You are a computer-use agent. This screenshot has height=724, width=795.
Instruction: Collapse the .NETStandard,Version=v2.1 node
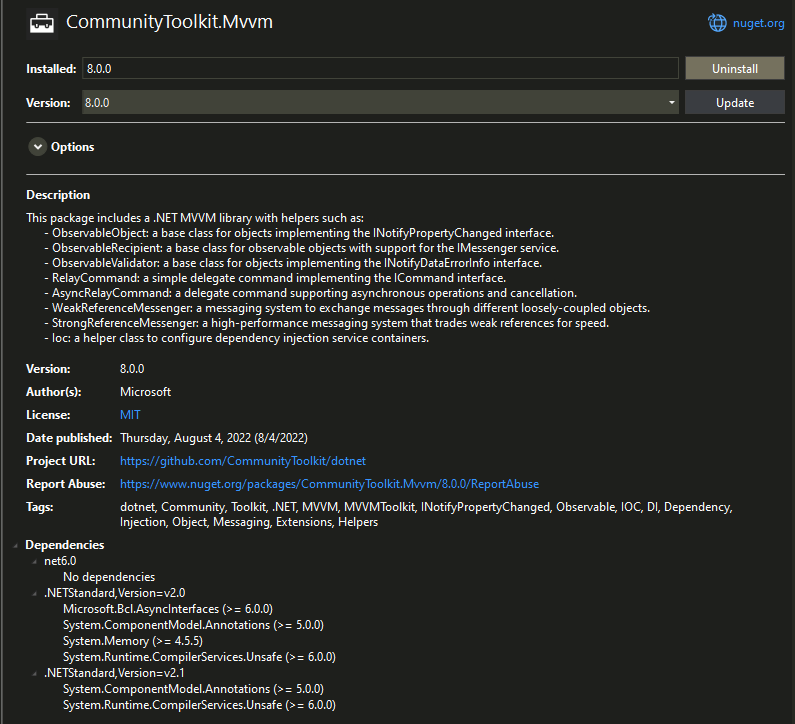point(34,674)
